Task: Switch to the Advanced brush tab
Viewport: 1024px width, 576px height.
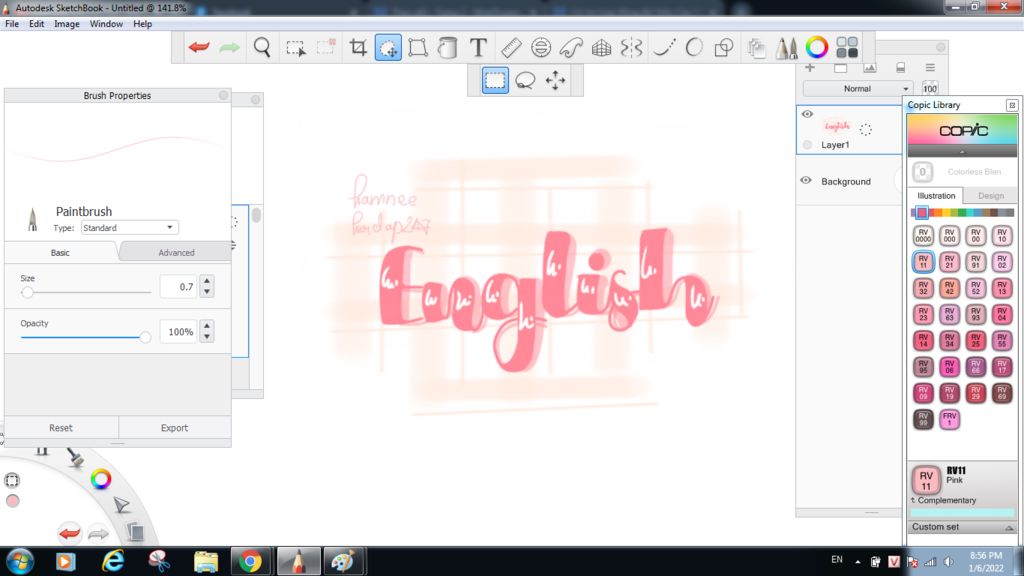Action: point(176,252)
